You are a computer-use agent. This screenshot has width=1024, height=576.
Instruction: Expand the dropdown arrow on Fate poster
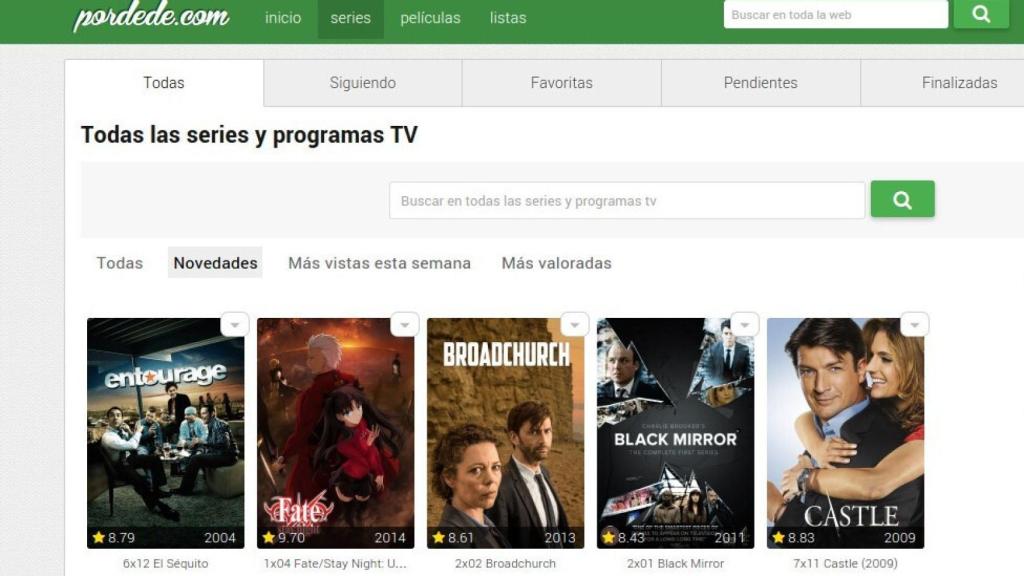point(405,325)
